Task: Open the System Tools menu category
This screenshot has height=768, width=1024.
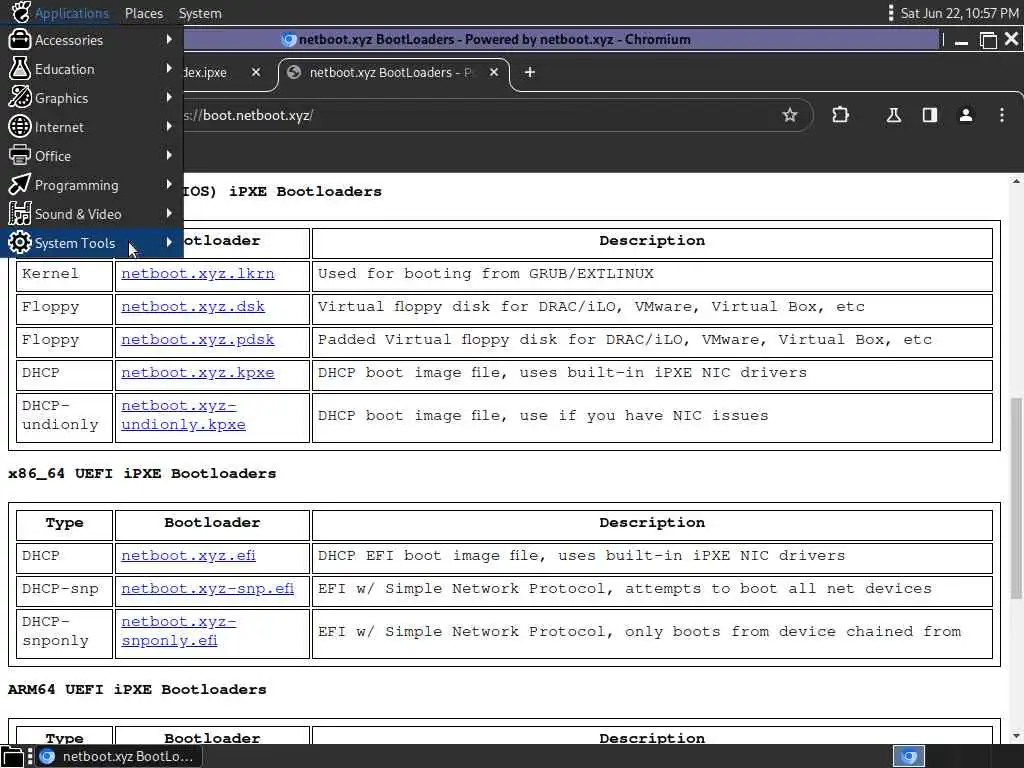Action: coord(91,243)
